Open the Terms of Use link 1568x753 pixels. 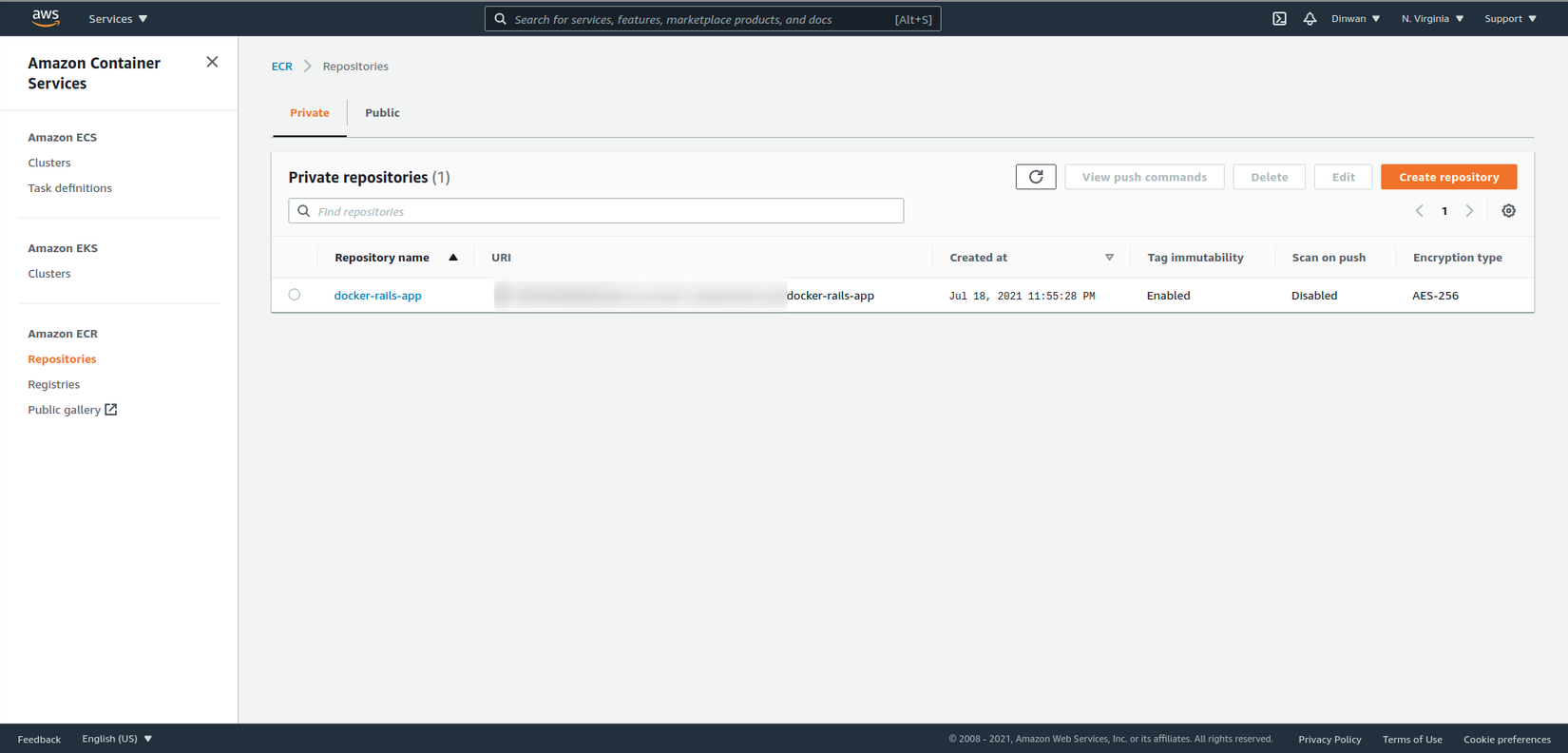(x=1412, y=739)
